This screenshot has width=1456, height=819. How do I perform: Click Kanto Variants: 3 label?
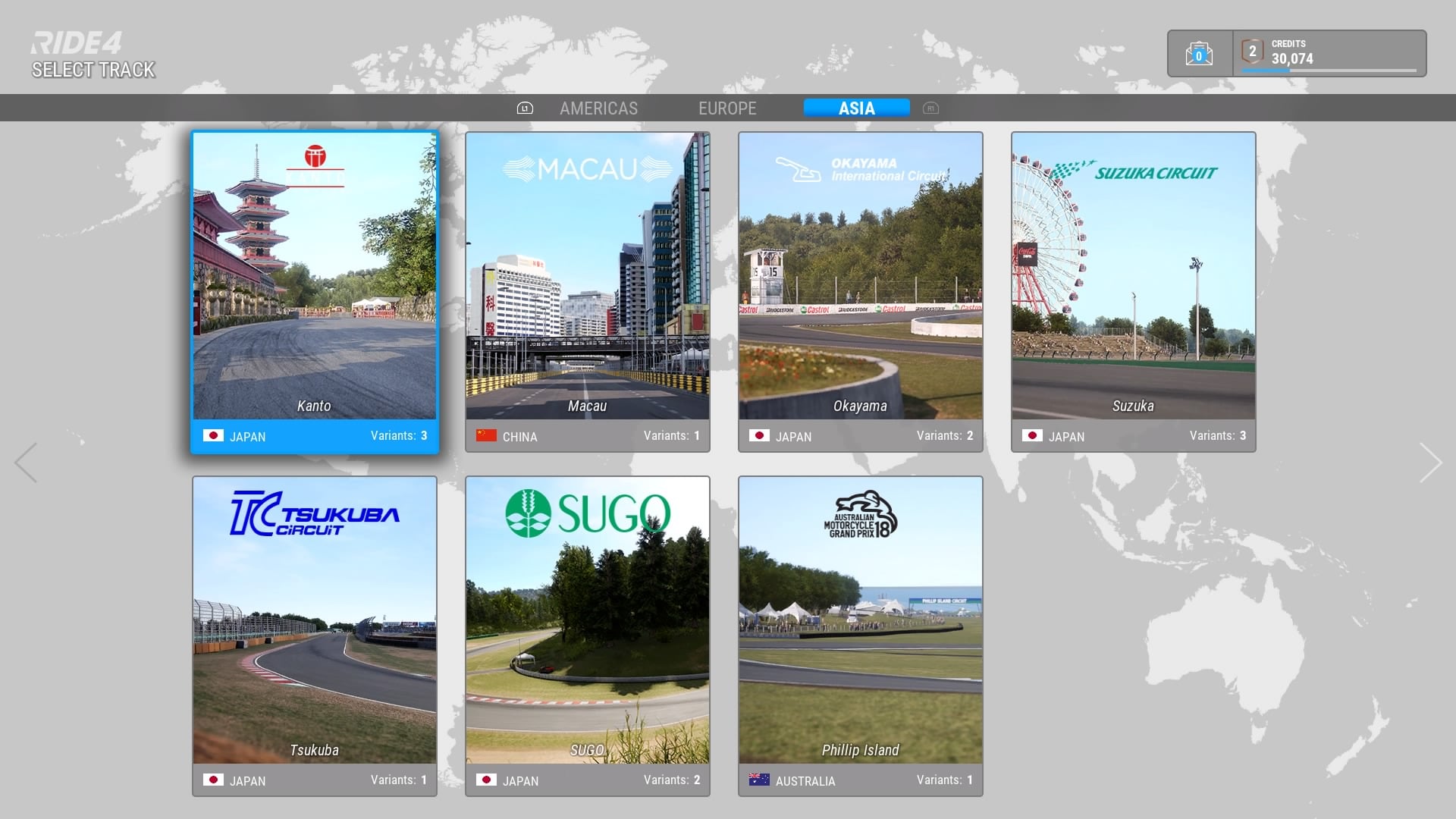398,436
